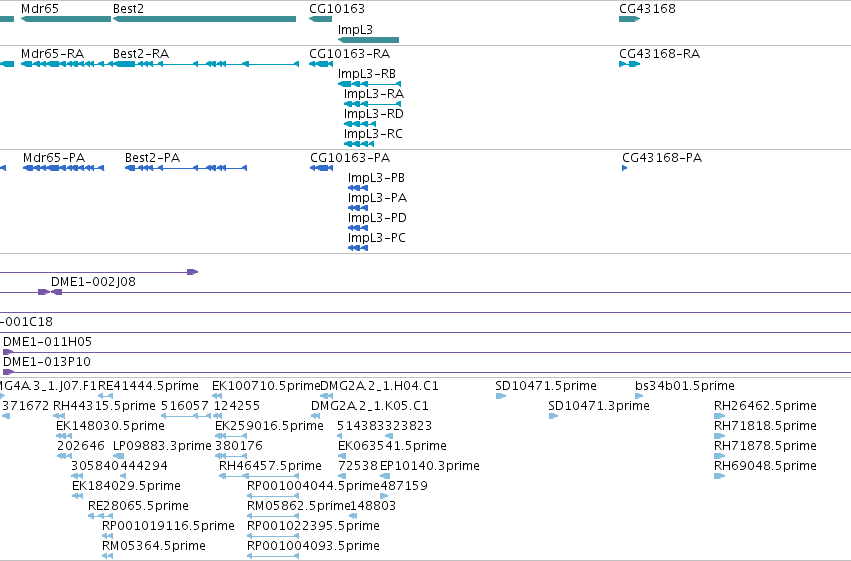
Task: Click the CG43168 gene feature
Action: click(x=630, y=19)
